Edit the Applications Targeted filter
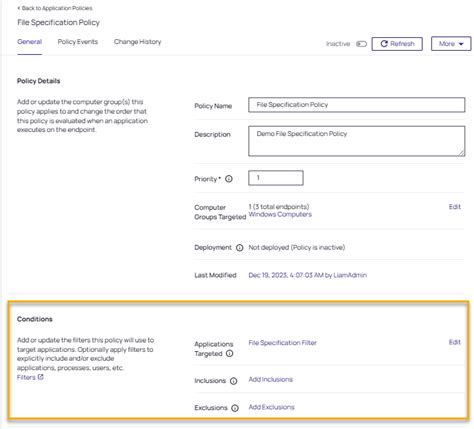The width and height of the screenshot is (474, 429). coord(455,342)
